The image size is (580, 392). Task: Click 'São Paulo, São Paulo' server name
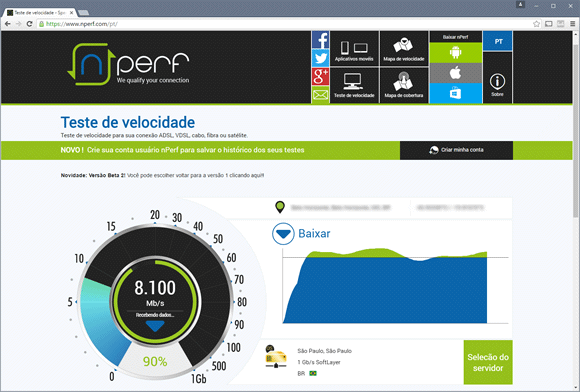pos(324,351)
